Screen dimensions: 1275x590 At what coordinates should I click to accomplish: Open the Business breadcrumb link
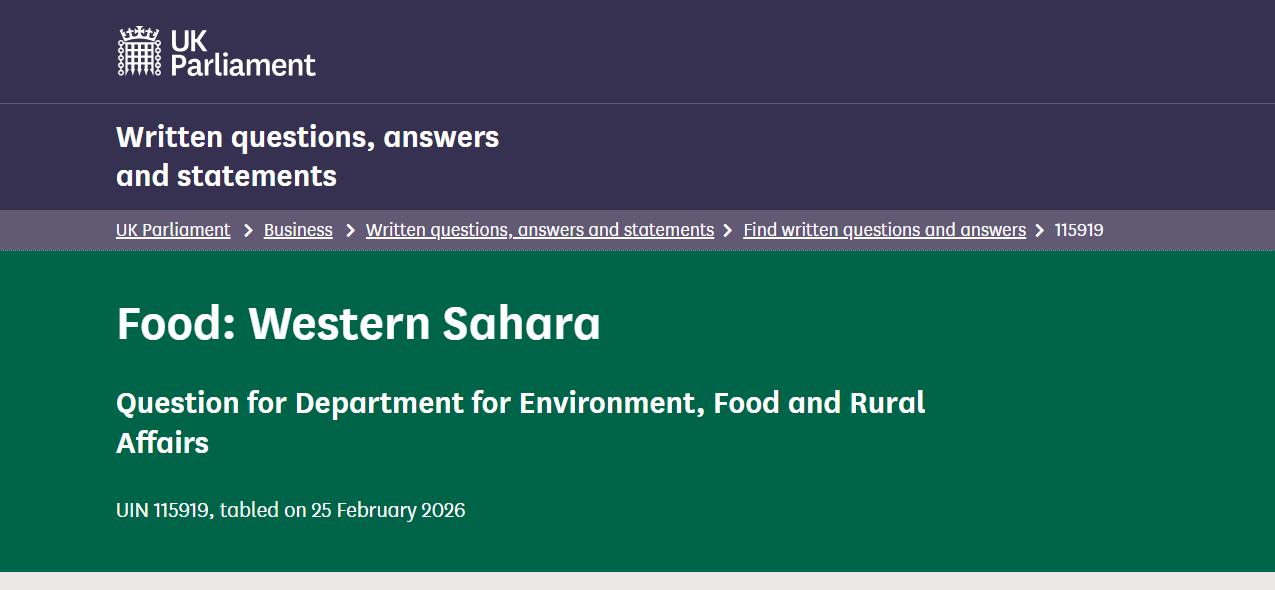(298, 230)
